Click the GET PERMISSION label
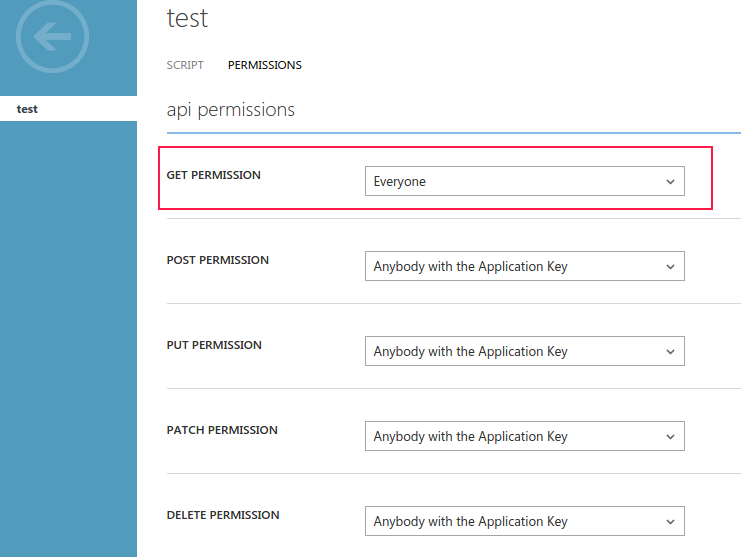This screenshot has width=741, height=557. click(213, 175)
